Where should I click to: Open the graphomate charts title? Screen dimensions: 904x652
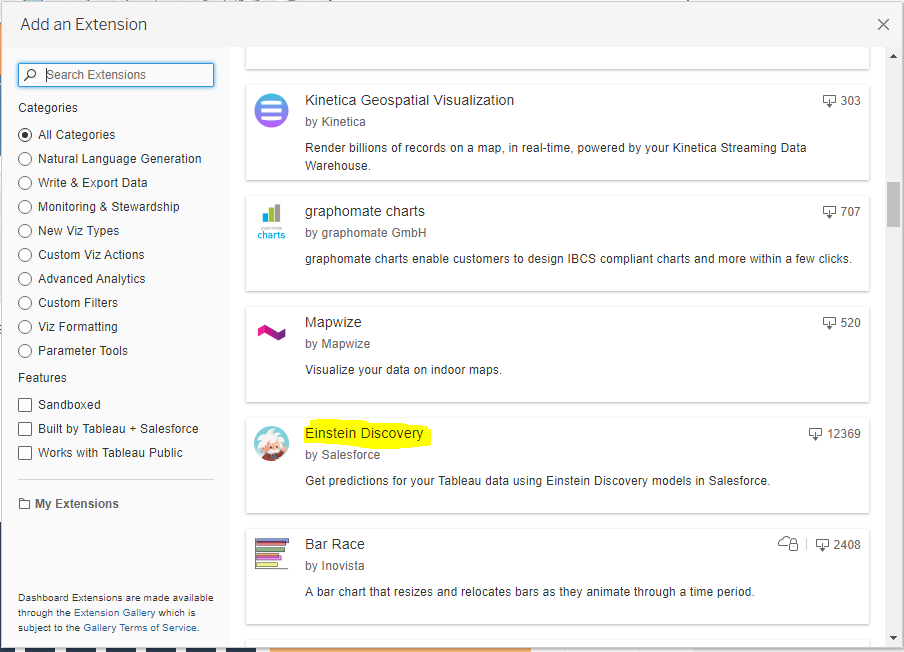pos(365,212)
